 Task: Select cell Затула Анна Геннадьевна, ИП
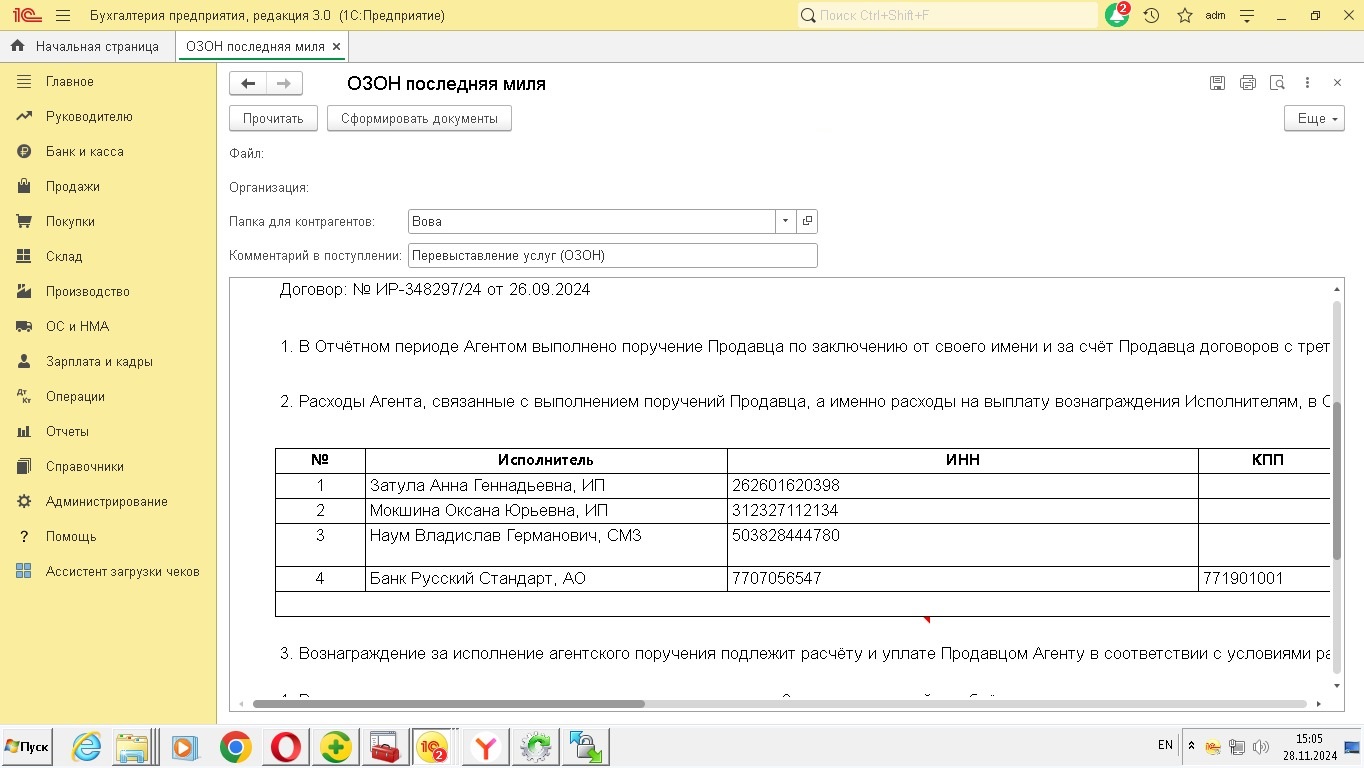546,486
